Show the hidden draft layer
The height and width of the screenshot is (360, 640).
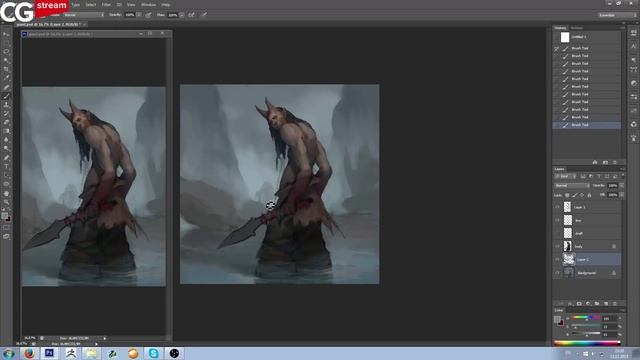557,233
